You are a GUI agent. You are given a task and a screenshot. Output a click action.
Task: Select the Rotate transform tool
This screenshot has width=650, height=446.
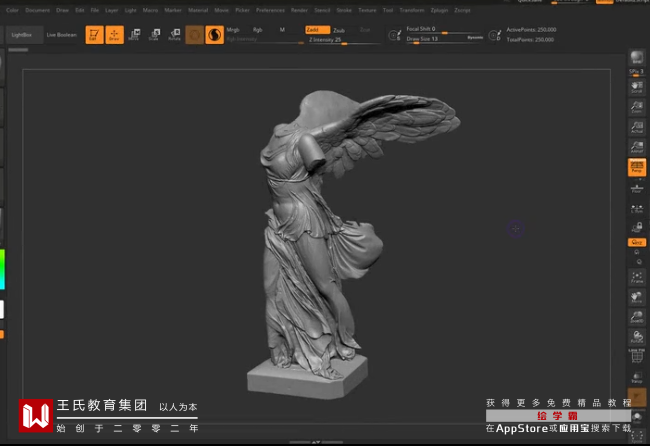tap(175, 34)
